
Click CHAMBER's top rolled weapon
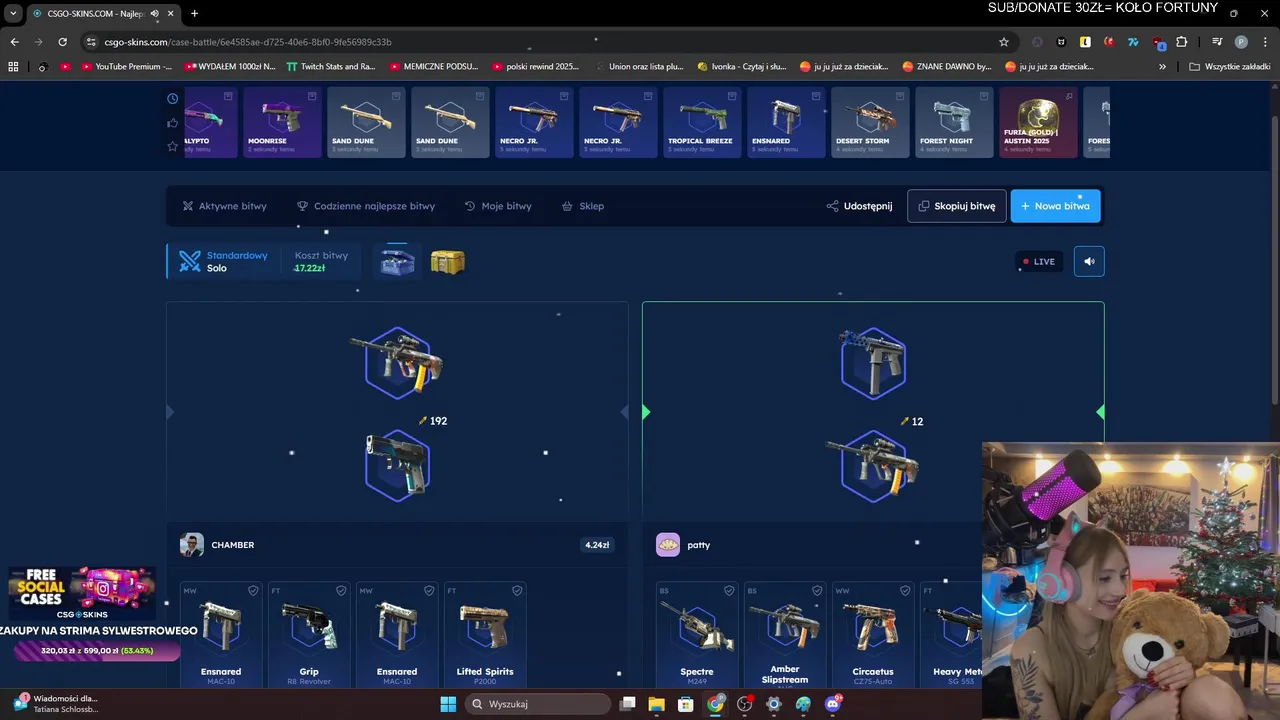tap(398, 362)
